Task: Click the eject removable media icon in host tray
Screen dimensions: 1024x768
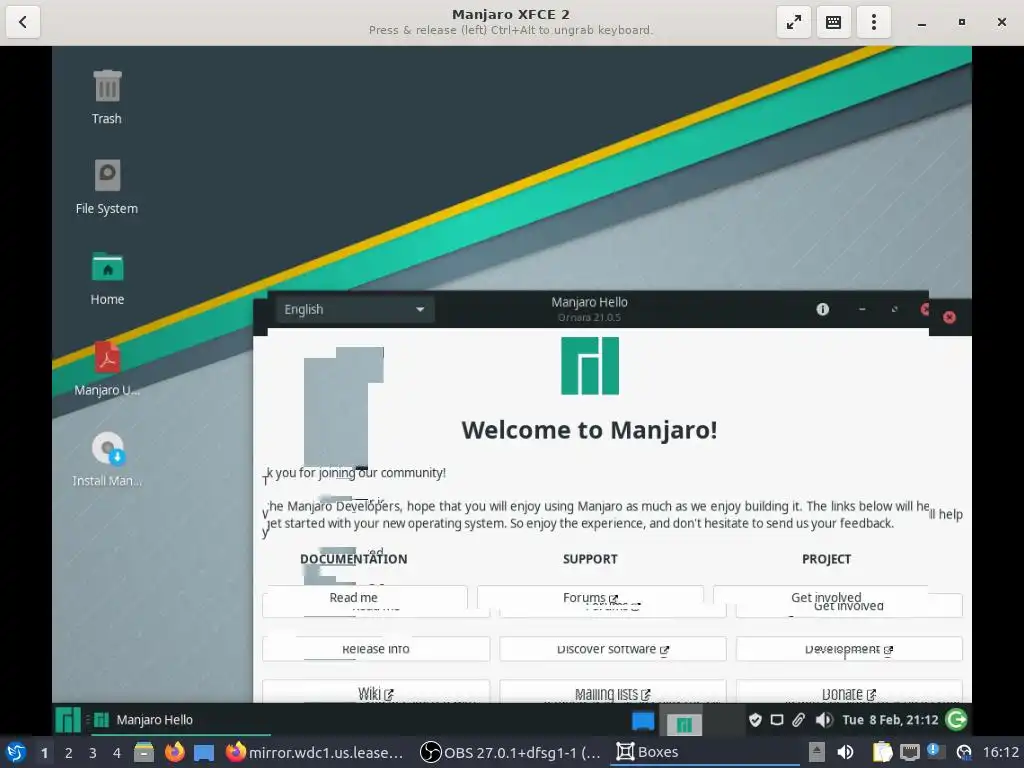Action: [816, 752]
